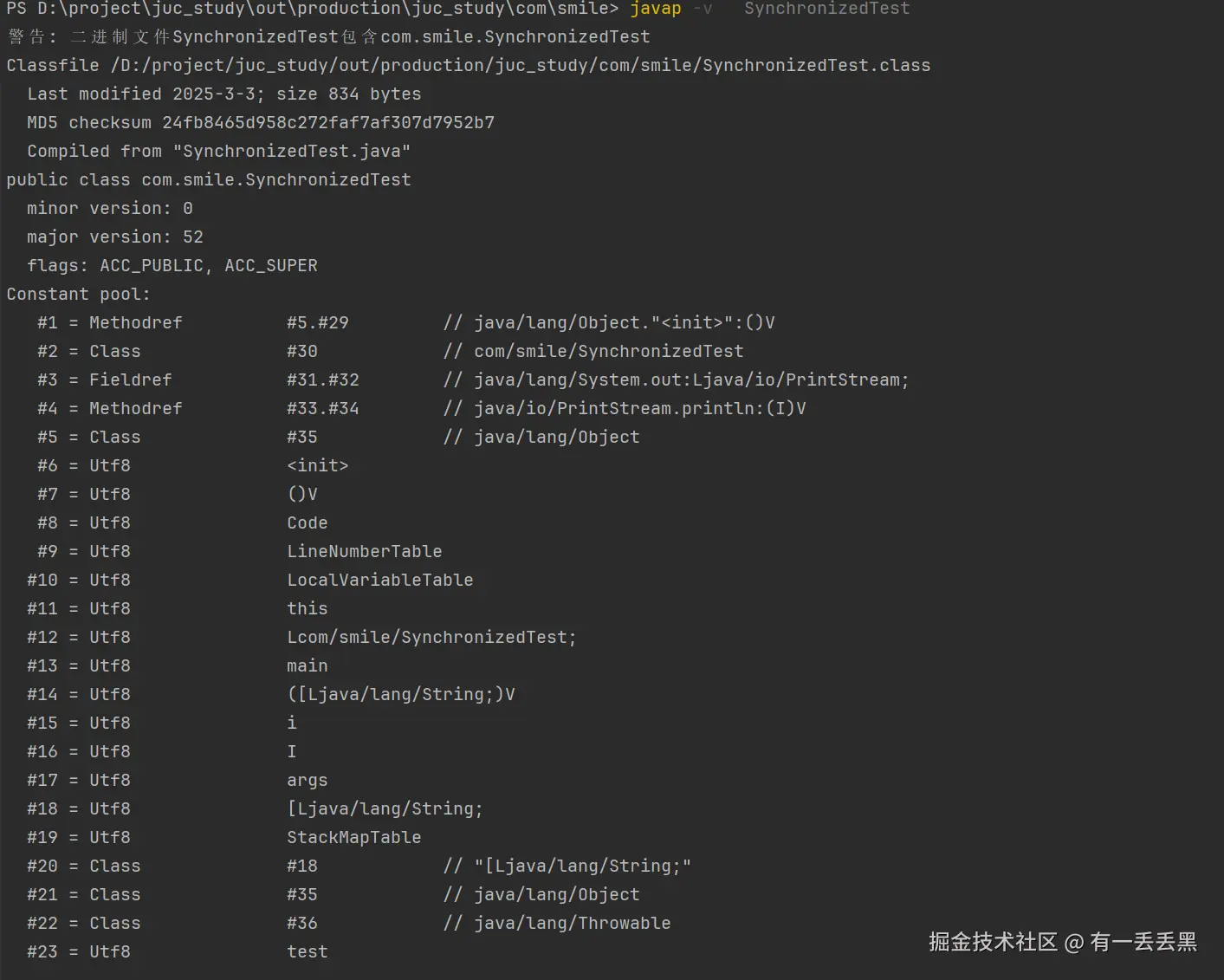Click the ()V Utf8 value
This screenshot has width=1224, height=980.
coord(302,495)
